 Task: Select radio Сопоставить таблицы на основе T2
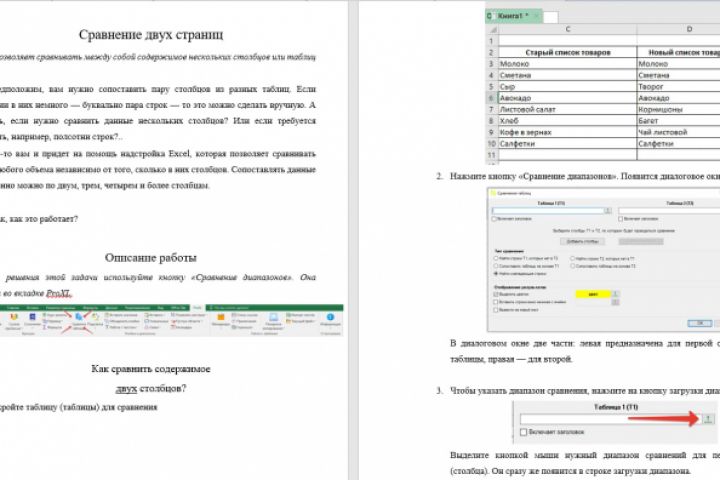point(573,266)
